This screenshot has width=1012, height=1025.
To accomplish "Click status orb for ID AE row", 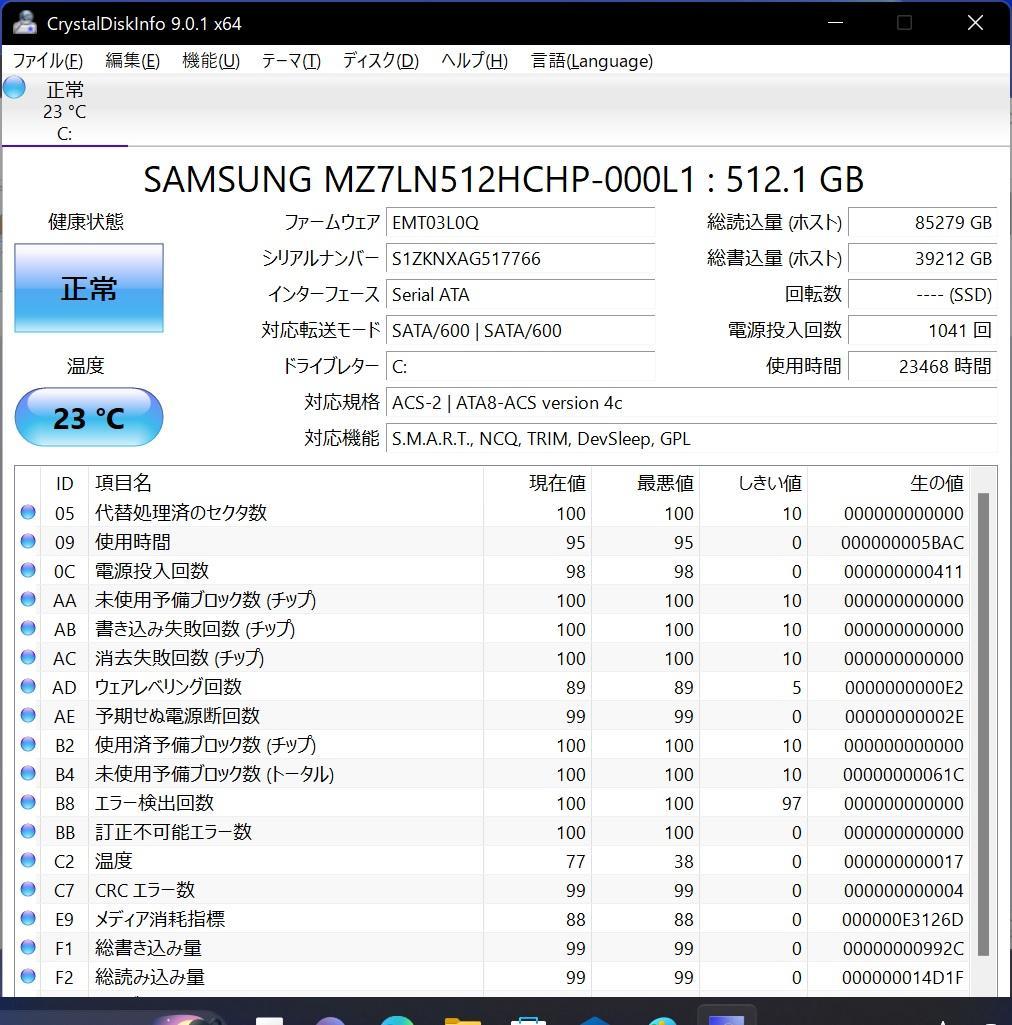I will 27,715.
